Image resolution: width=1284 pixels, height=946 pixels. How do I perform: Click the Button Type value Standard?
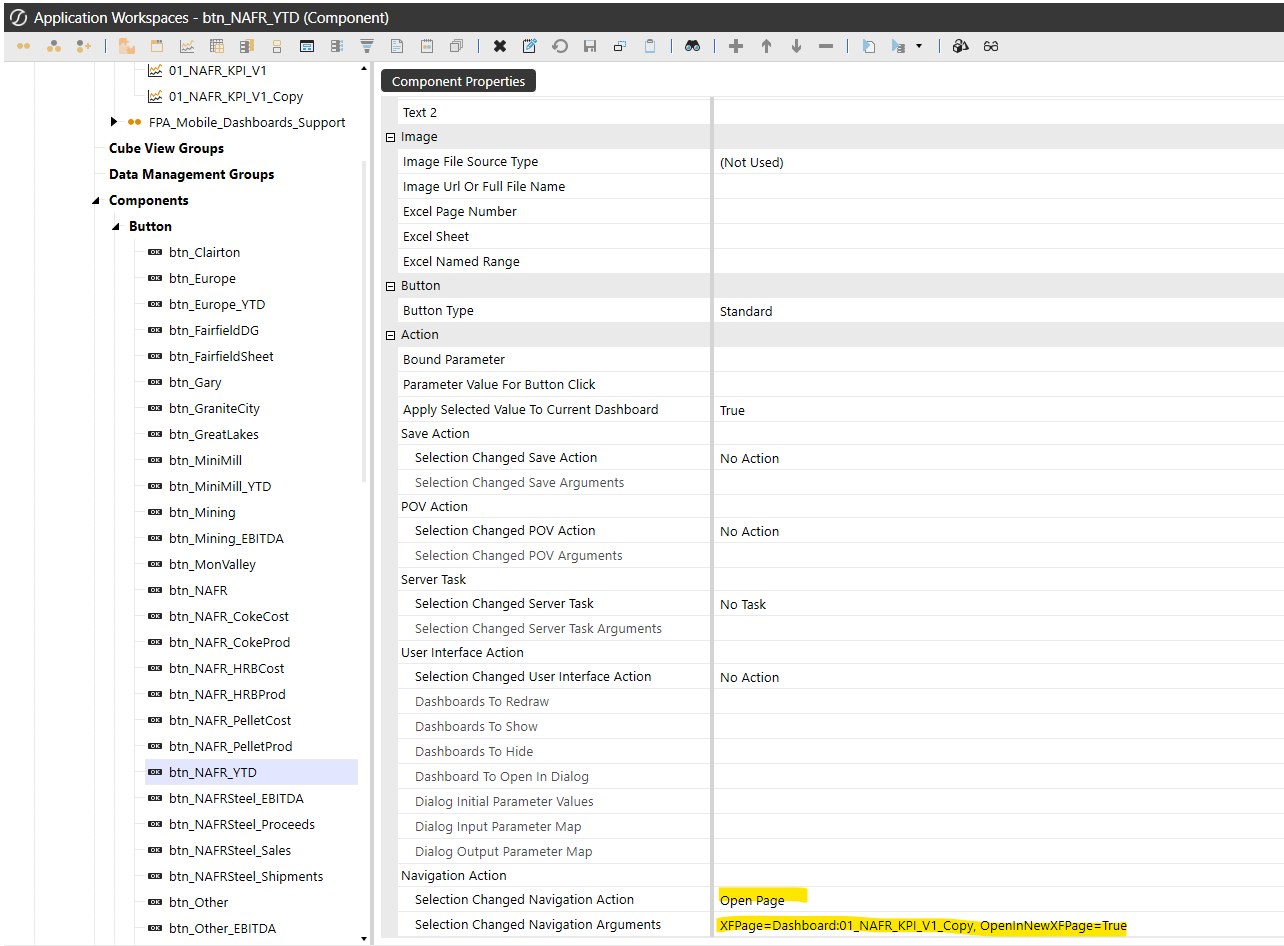[x=746, y=311]
